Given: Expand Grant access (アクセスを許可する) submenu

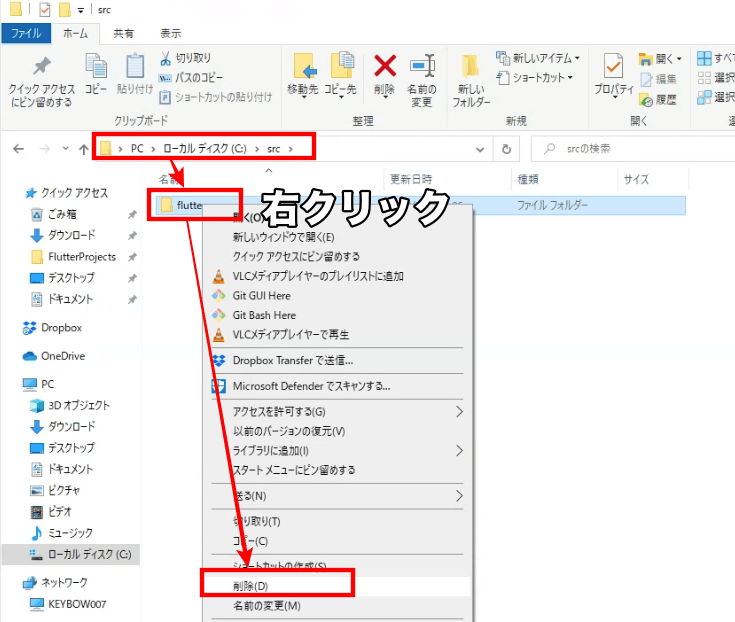Looking at the screenshot, I should click(459, 412).
